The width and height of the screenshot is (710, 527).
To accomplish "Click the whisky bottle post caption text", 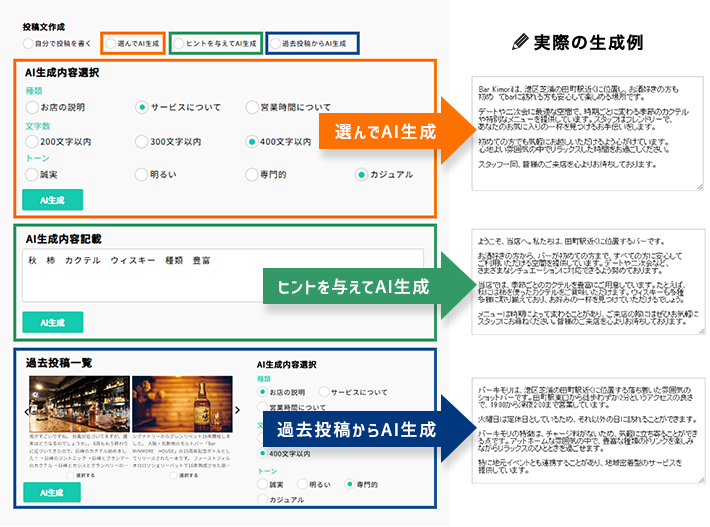I will tap(182, 451).
